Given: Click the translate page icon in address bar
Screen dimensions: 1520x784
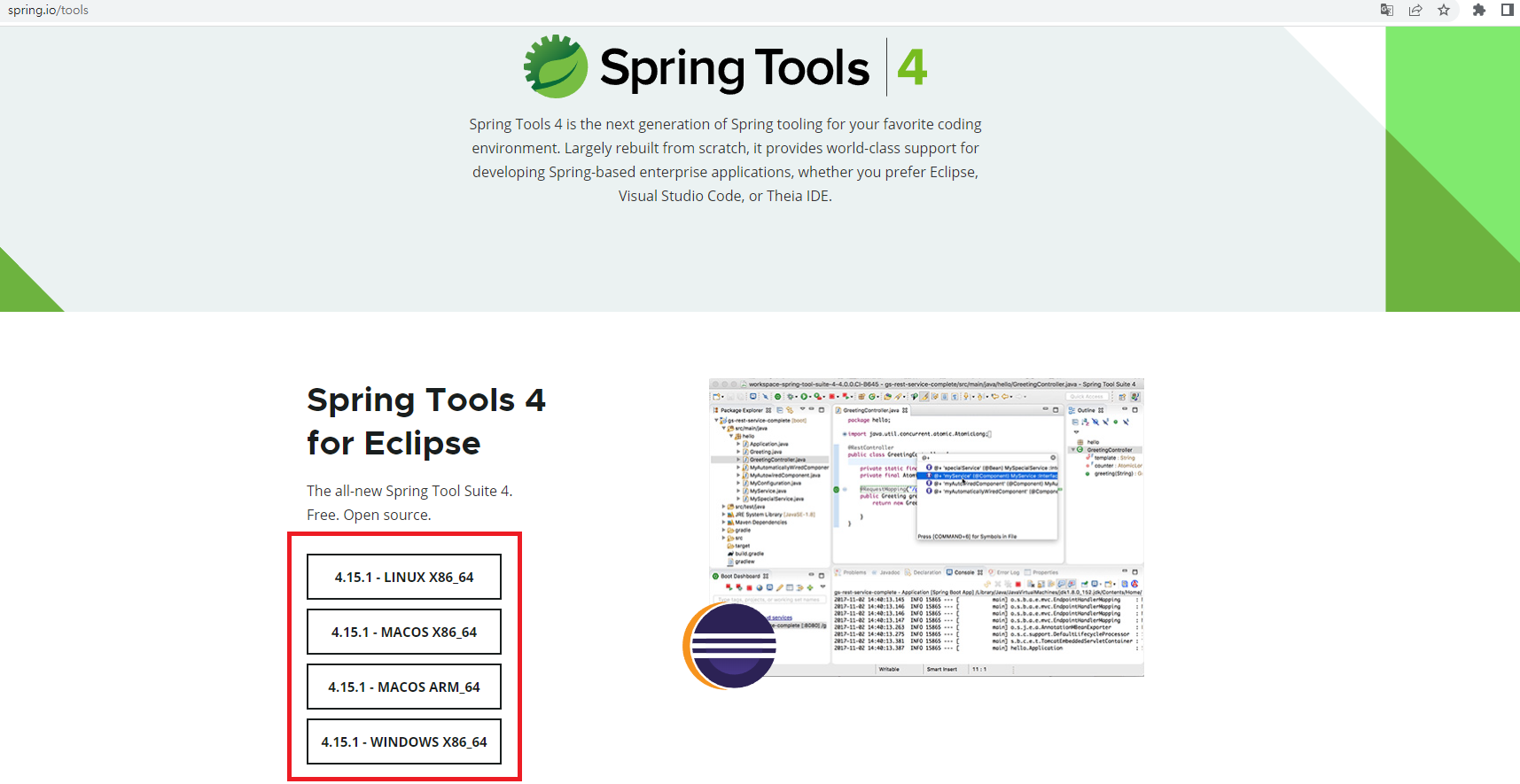Looking at the screenshot, I should point(1387,10).
